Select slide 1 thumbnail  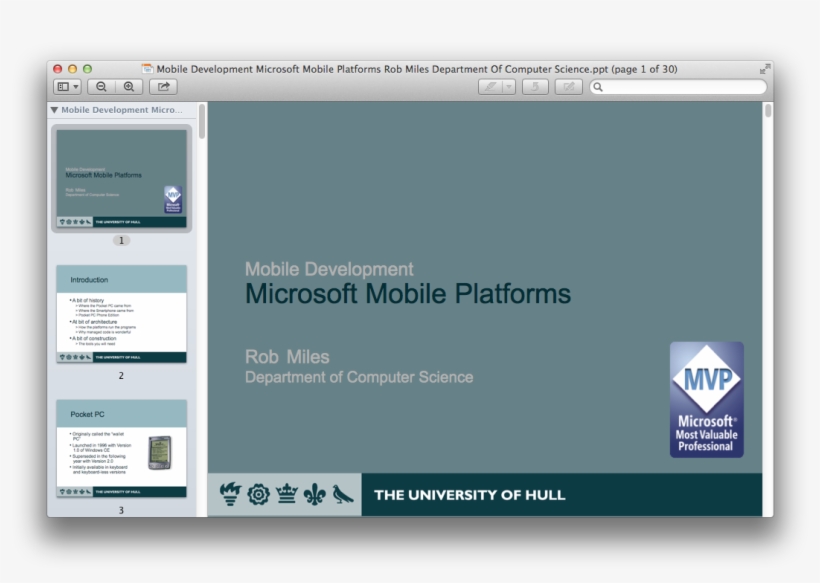pos(121,178)
